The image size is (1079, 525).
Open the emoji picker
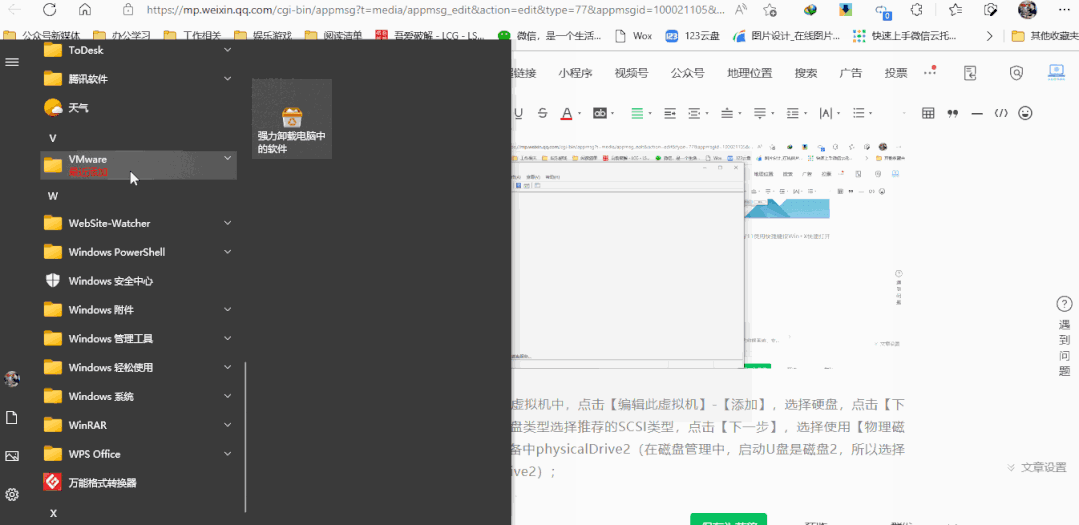(x=1025, y=112)
